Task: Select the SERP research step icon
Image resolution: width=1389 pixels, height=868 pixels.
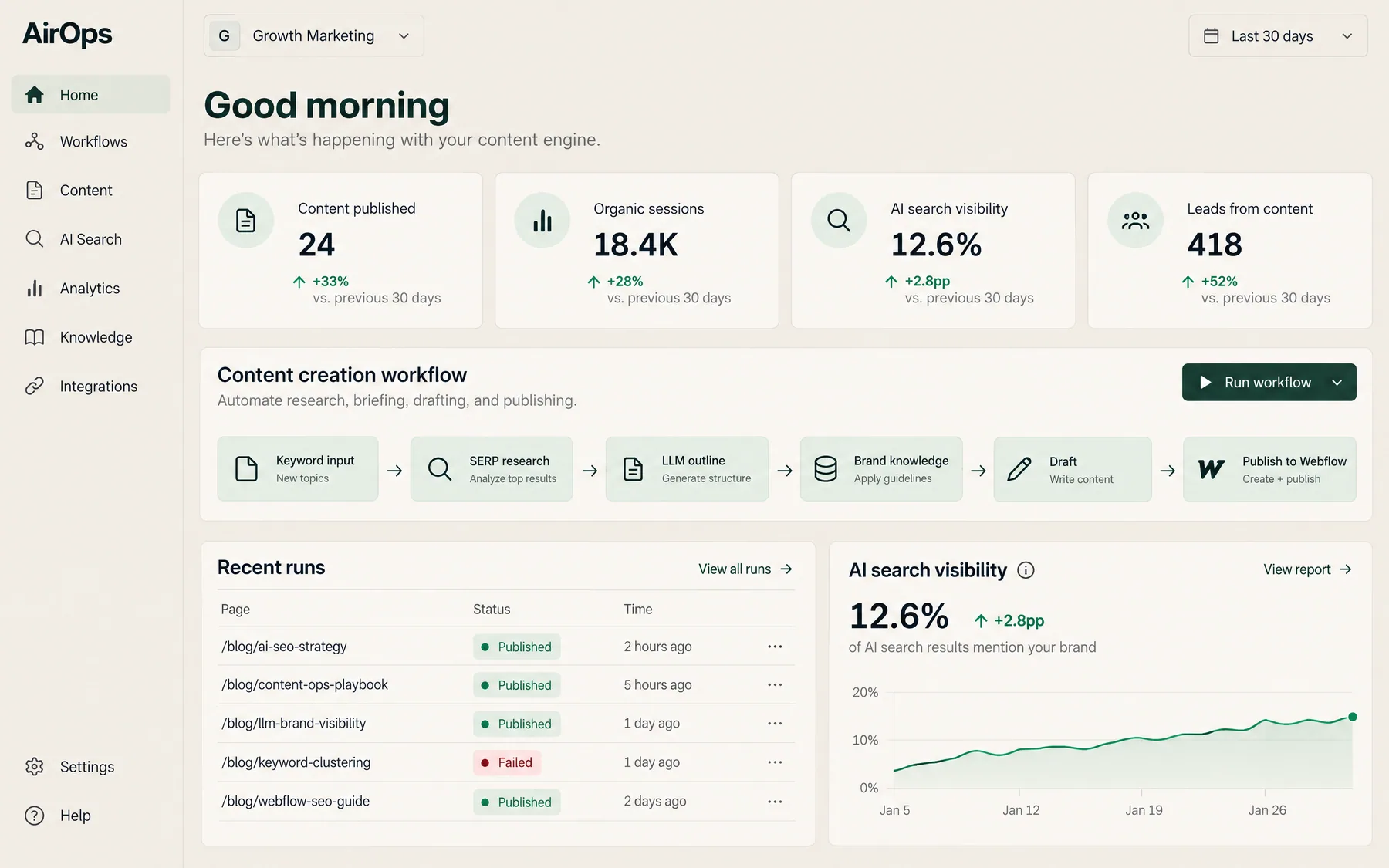Action: tap(440, 469)
